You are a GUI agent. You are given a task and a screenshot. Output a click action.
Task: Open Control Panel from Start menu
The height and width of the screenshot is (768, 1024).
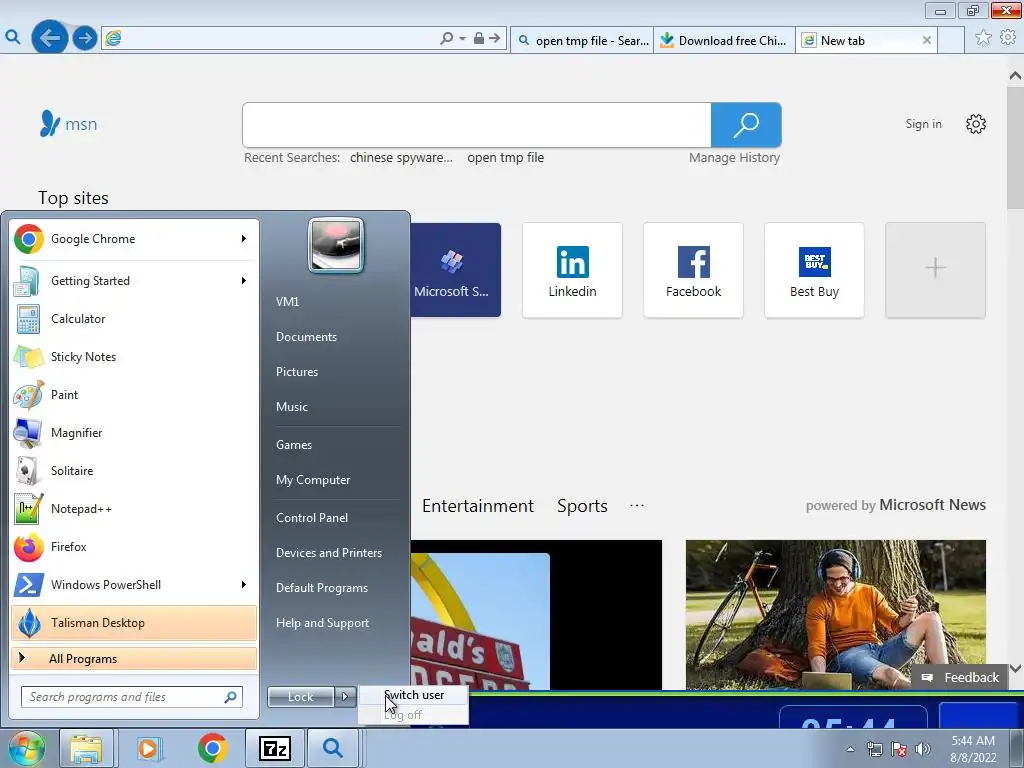(312, 518)
